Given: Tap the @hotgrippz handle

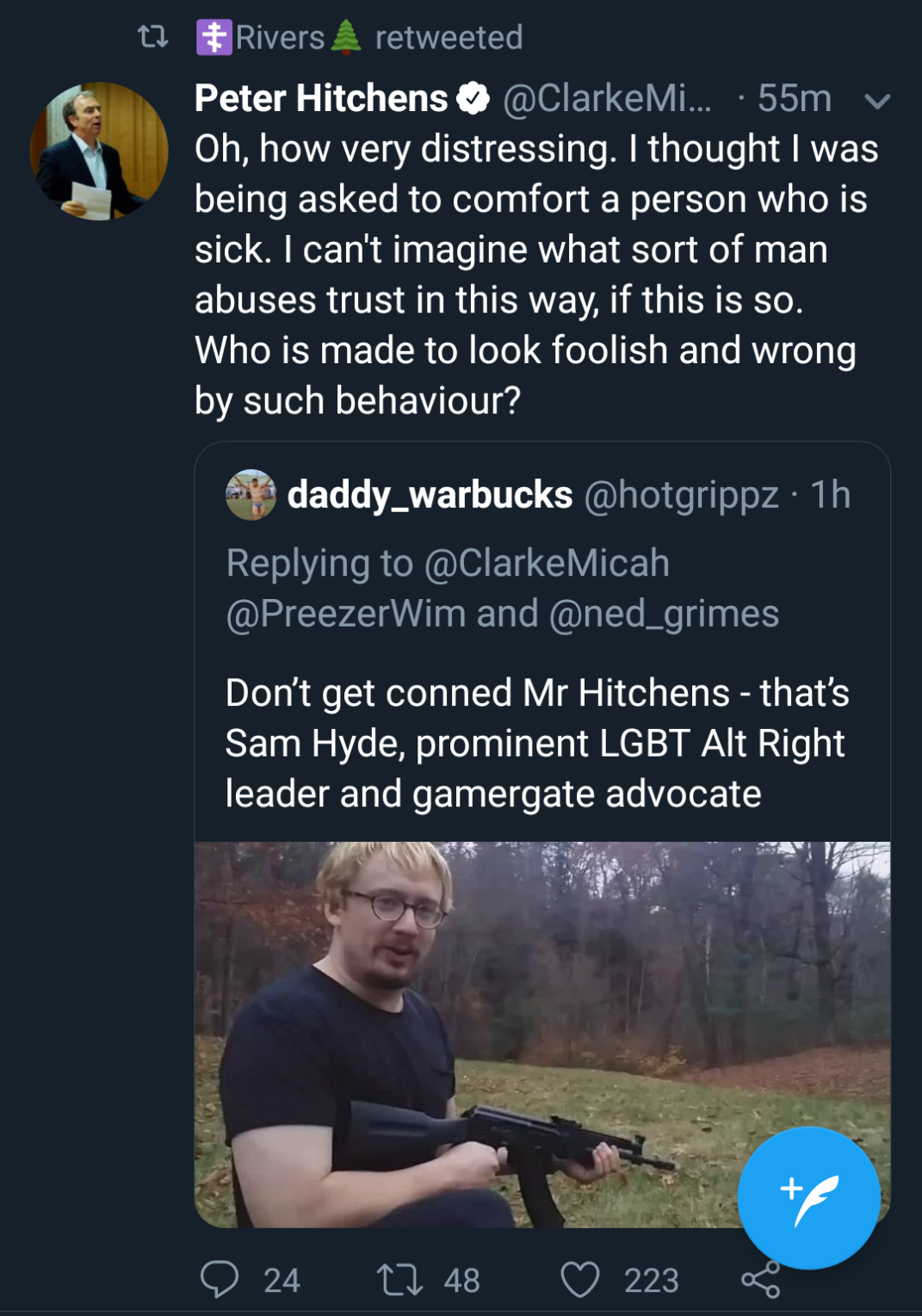Looking at the screenshot, I should pyautogui.click(x=681, y=495).
